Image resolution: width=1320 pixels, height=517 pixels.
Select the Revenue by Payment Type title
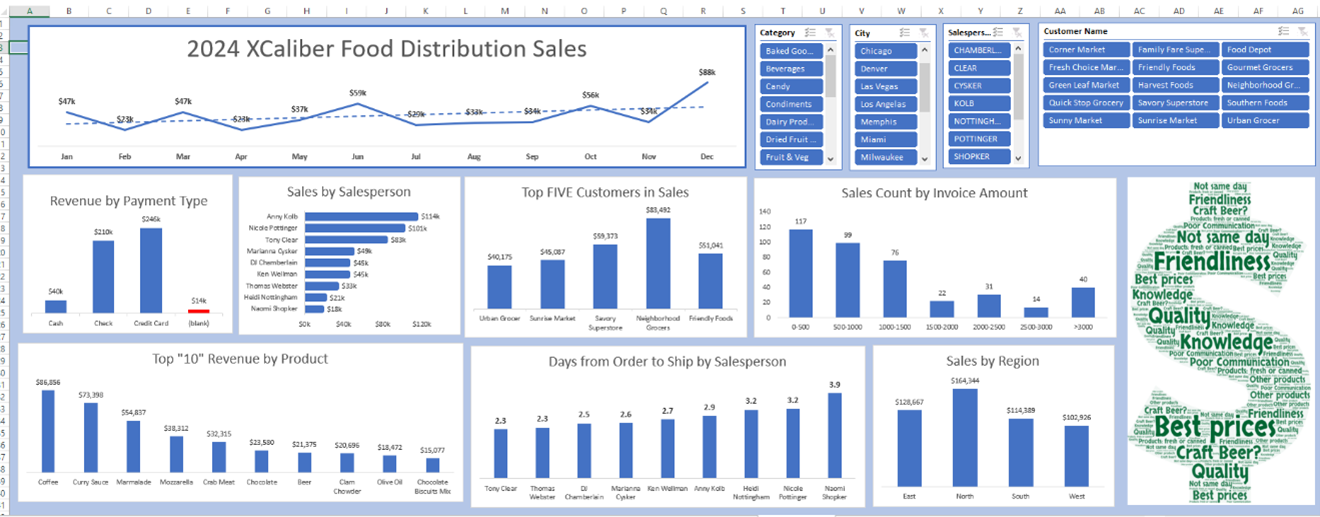[x=129, y=201]
